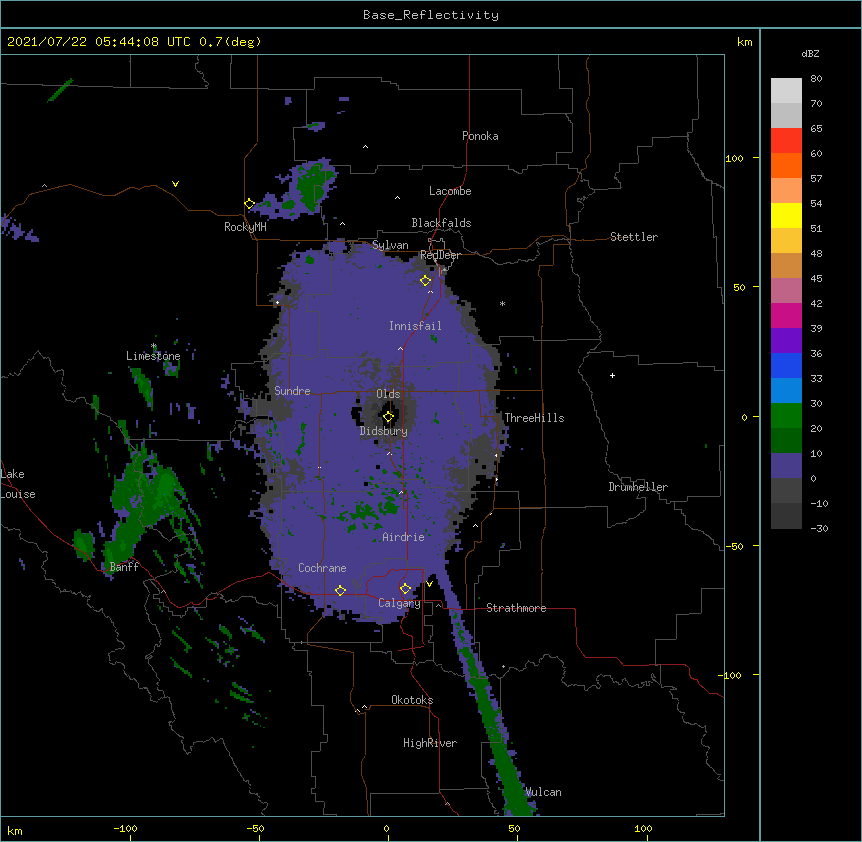
Task: Click the Calgary city label
Action: coord(399,603)
